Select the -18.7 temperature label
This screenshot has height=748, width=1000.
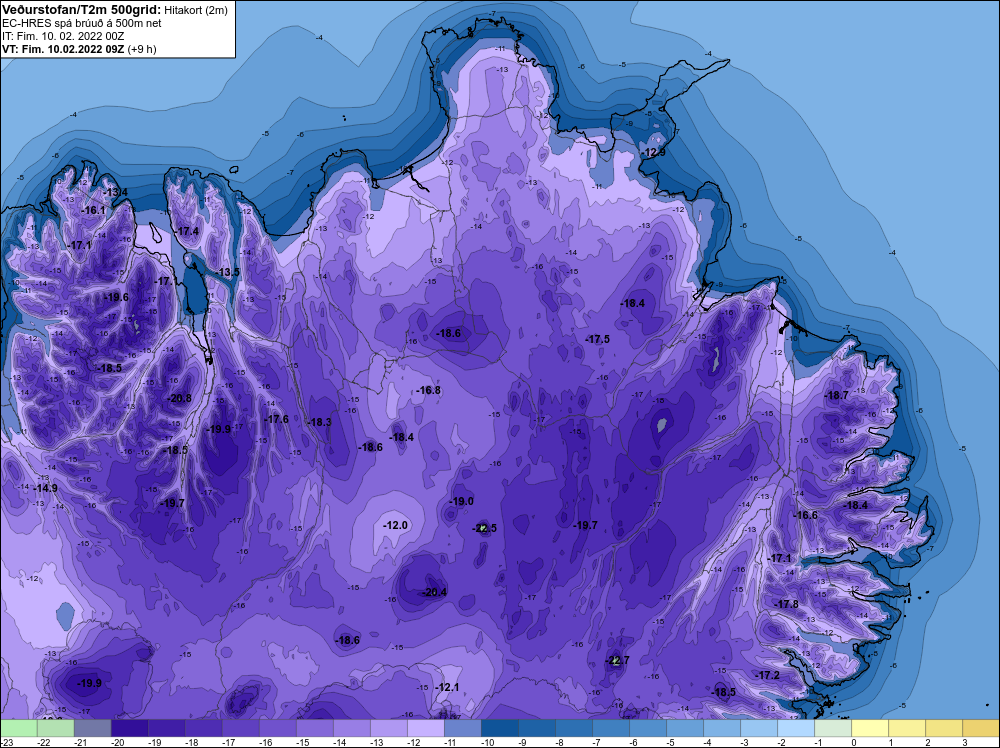(x=836, y=395)
